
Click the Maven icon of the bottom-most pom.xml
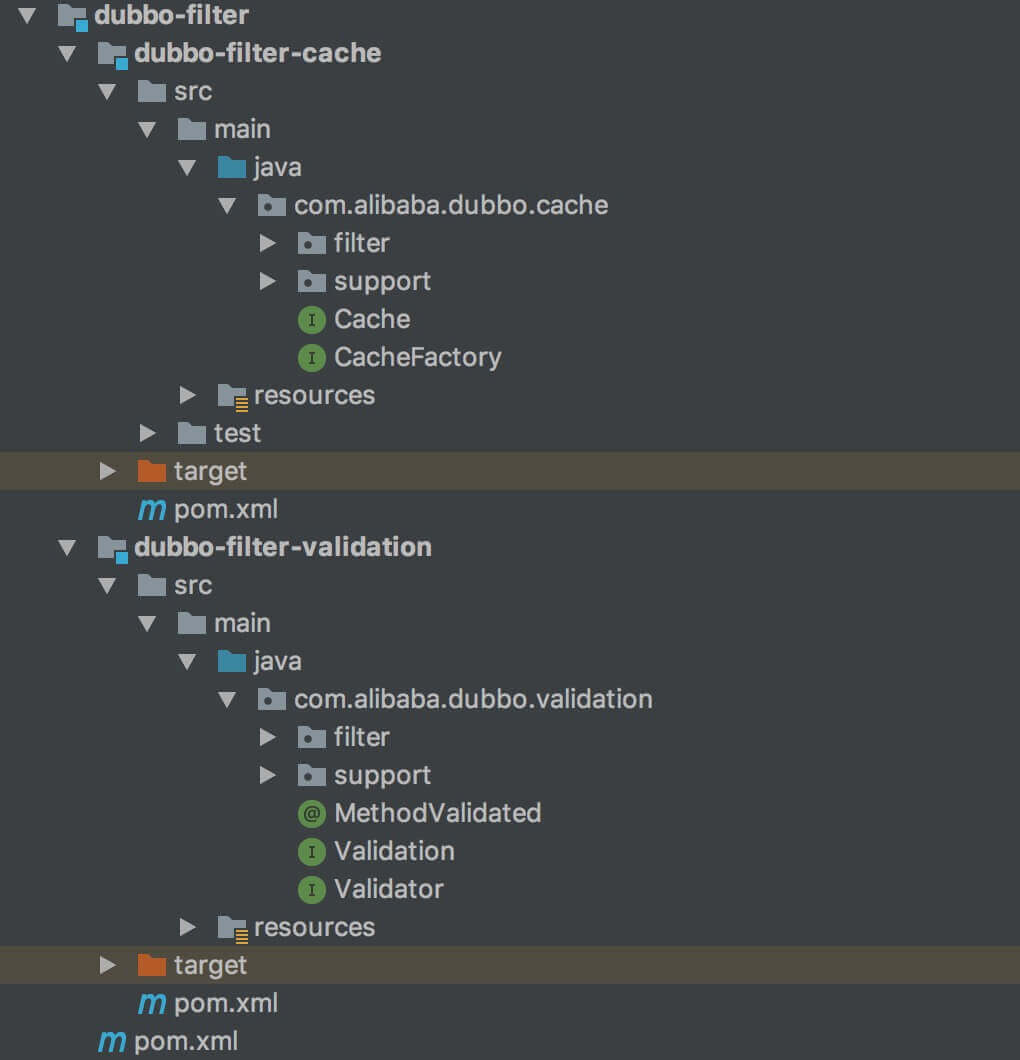[x=112, y=1042]
